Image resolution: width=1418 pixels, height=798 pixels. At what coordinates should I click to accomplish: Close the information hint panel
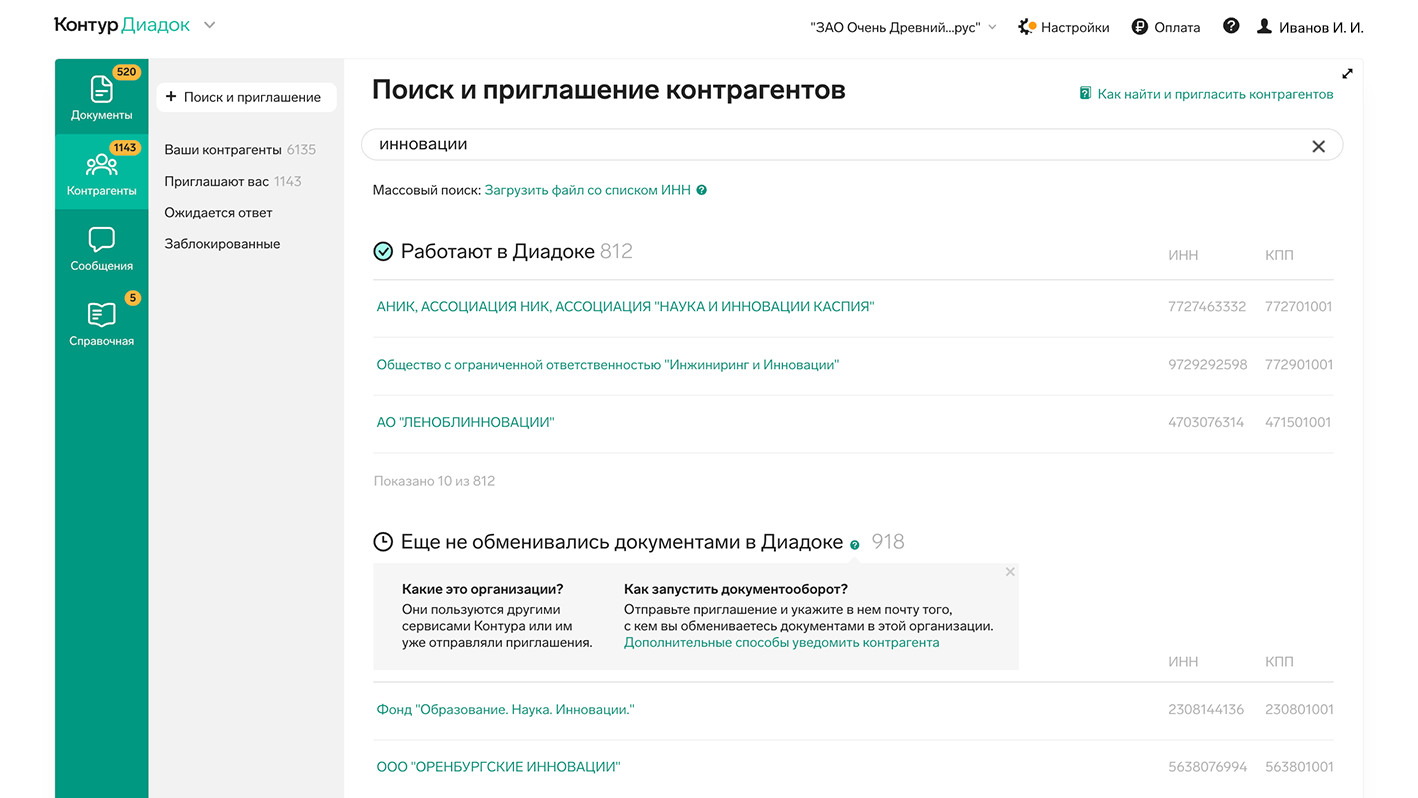click(1010, 572)
